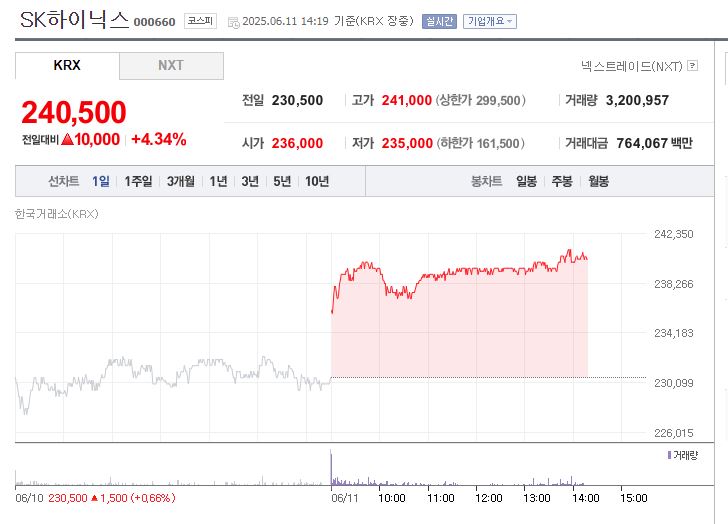Show the 3년 line chart
Image resolution: width=728 pixels, height=524 pixels.
pos(250,181)
